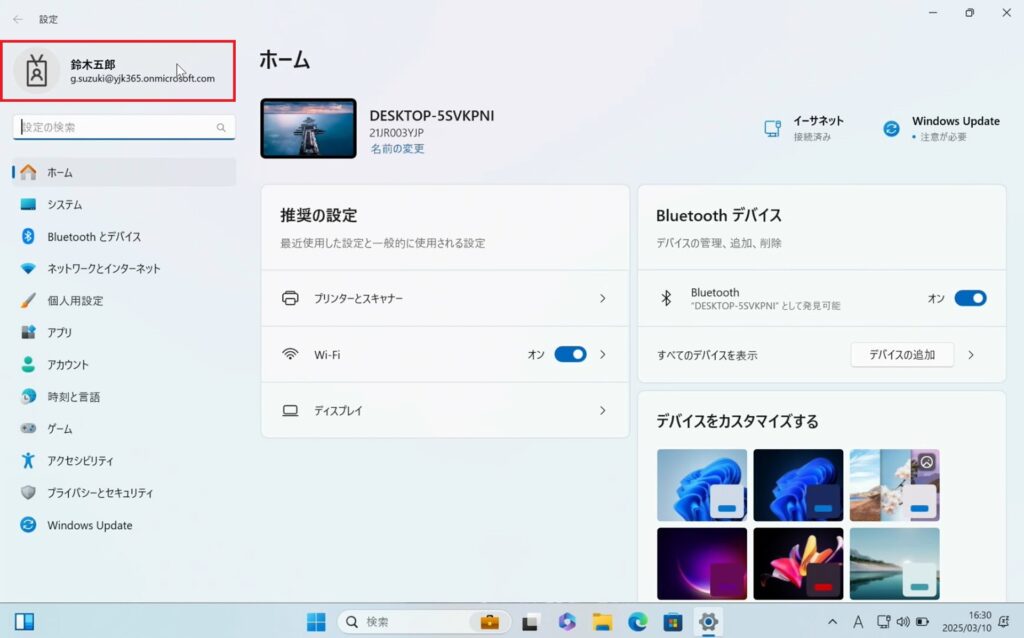Click the desktop wallpaper preview thumbnail
Viewport: 1024px width, 638px height.
(308, 129)
